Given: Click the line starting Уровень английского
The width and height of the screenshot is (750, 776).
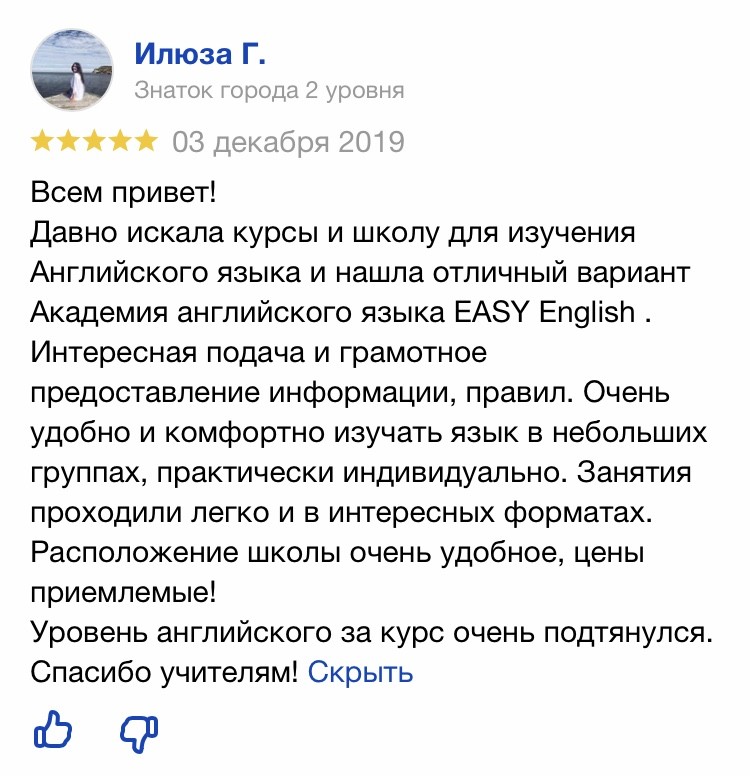Looking at the screenshot, I should (x=372, y=632).
